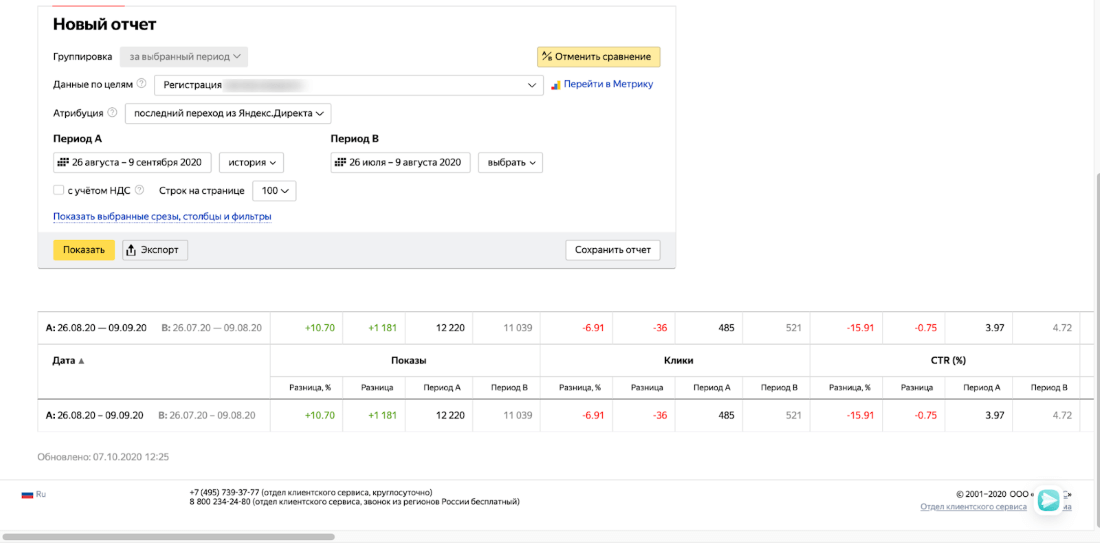Click Разница, % subheader under Показы
Viewport: 1100px width, 543px height.
[x=310, y=387]
